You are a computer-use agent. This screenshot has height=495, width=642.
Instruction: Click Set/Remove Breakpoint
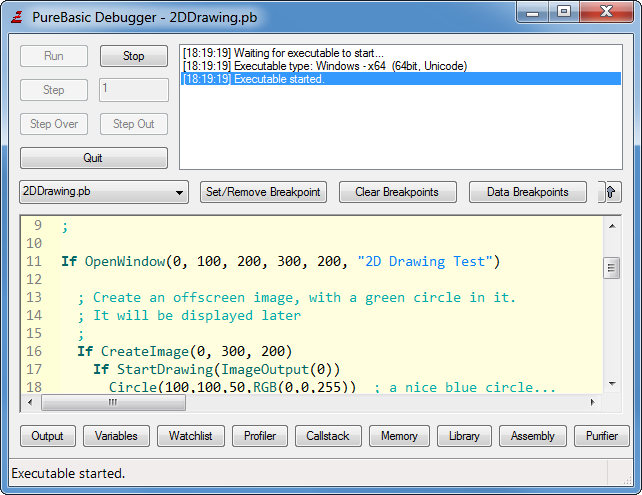263,192
